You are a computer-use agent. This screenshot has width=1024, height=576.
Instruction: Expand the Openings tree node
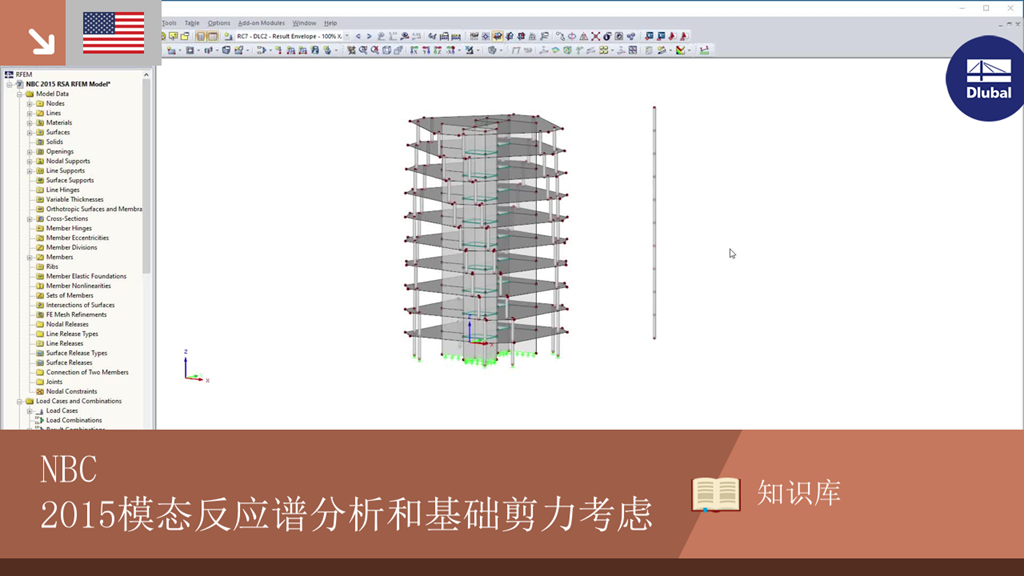click(29, 152)
